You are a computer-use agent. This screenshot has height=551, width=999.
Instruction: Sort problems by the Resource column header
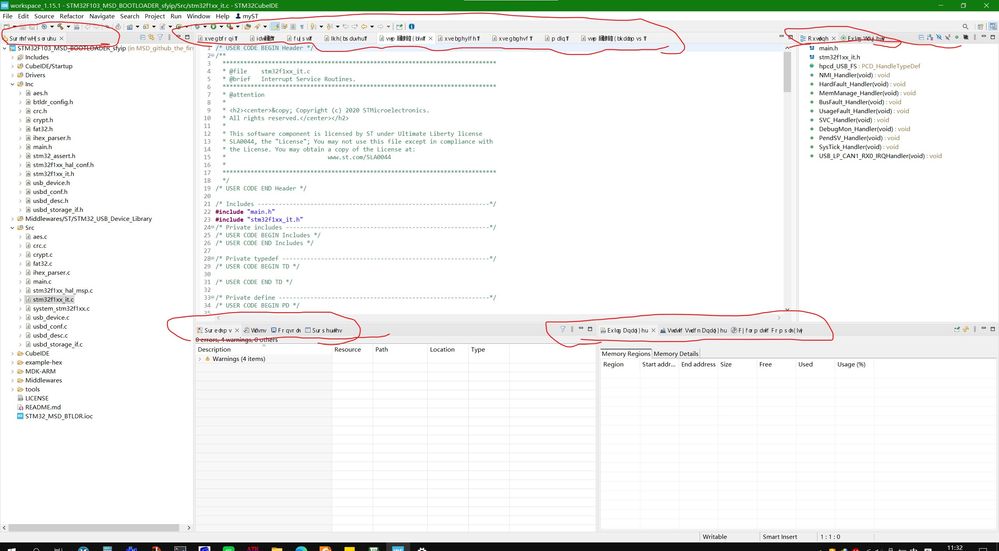pos(348,350)
